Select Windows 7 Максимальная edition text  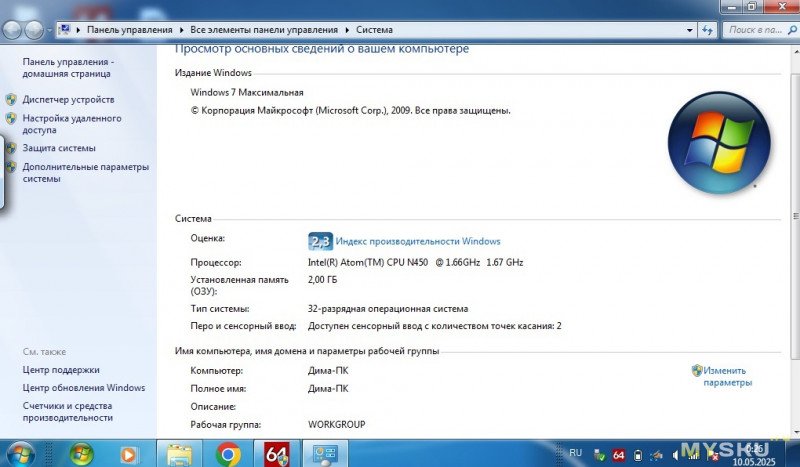[247, 92]
